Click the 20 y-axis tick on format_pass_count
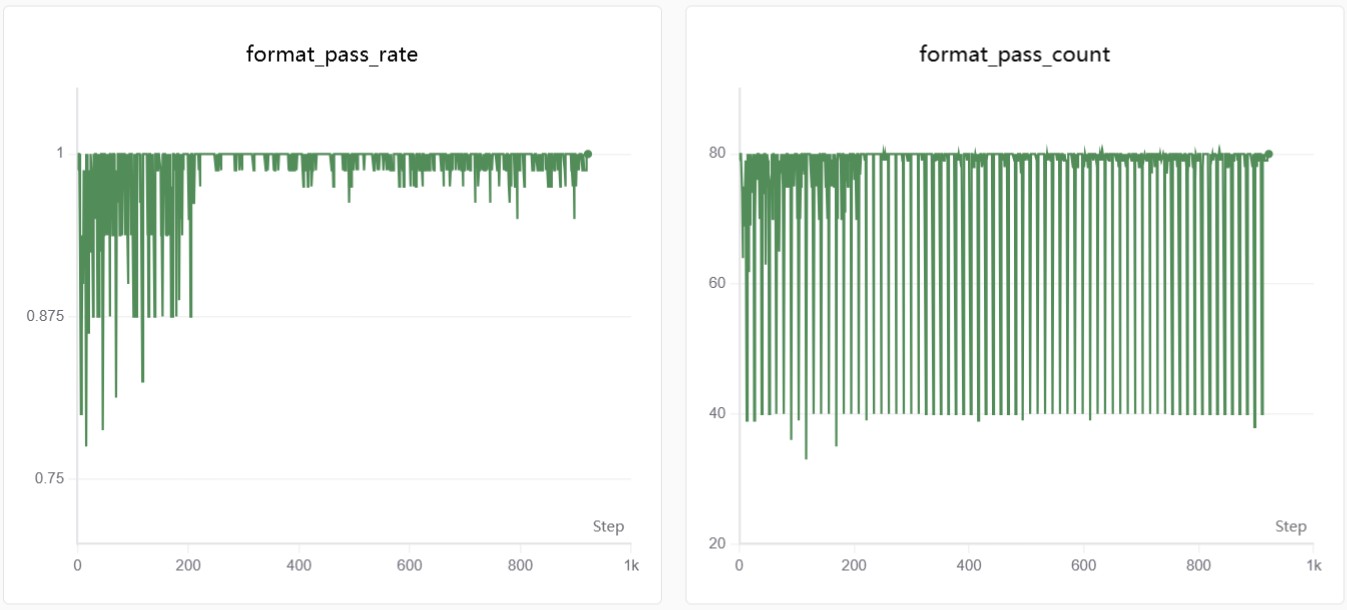 pyautogui.click(x=718, y=544)
